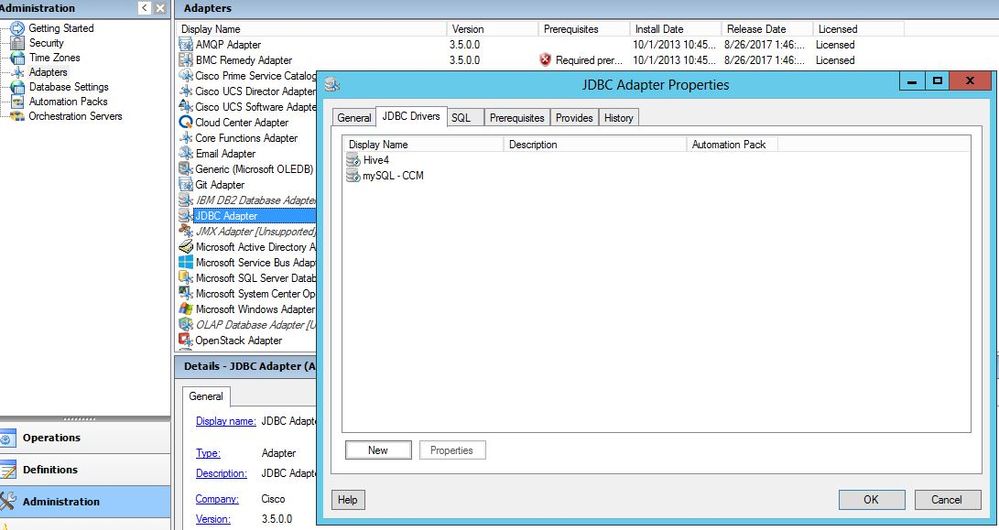Open the Operations navigation section
This screenshot has width=999, height=530.
[x=85, y=438]
